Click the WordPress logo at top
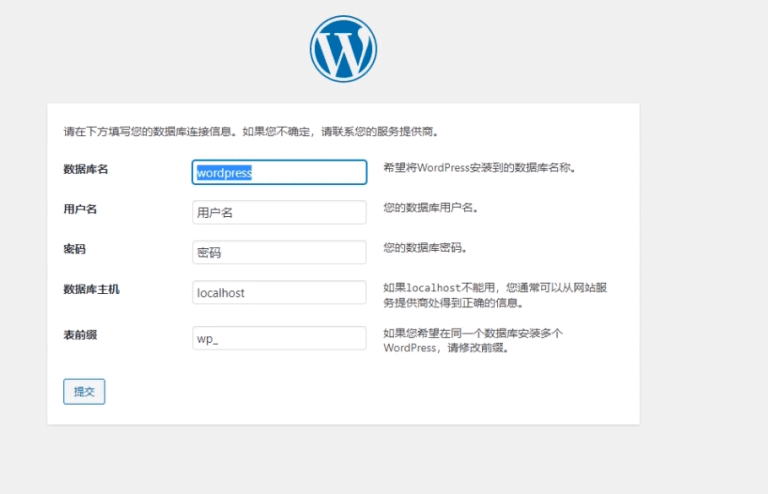Viewport: 768px width, 494px height. tap(343, 49)
